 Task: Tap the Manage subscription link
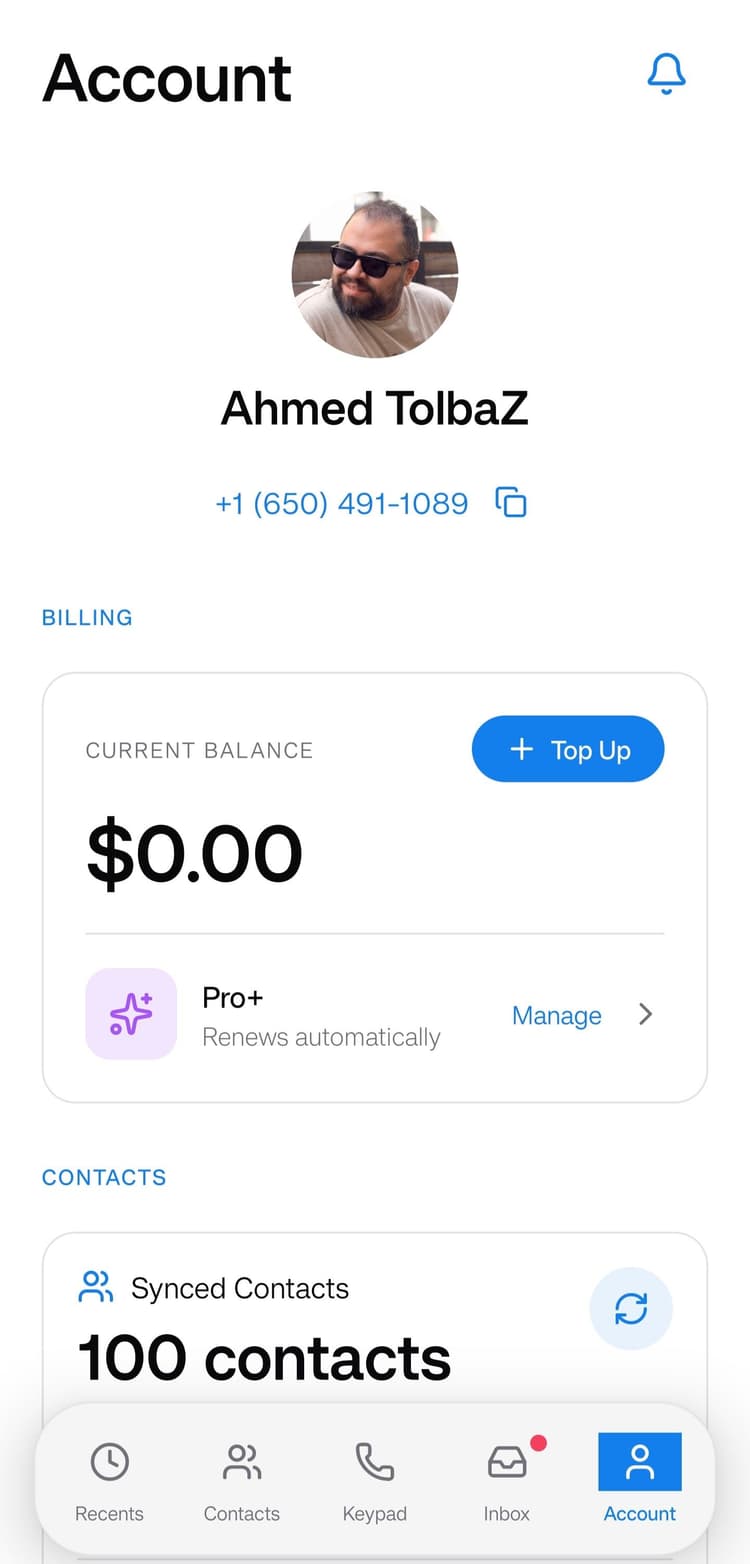(x=556, y=1016)
